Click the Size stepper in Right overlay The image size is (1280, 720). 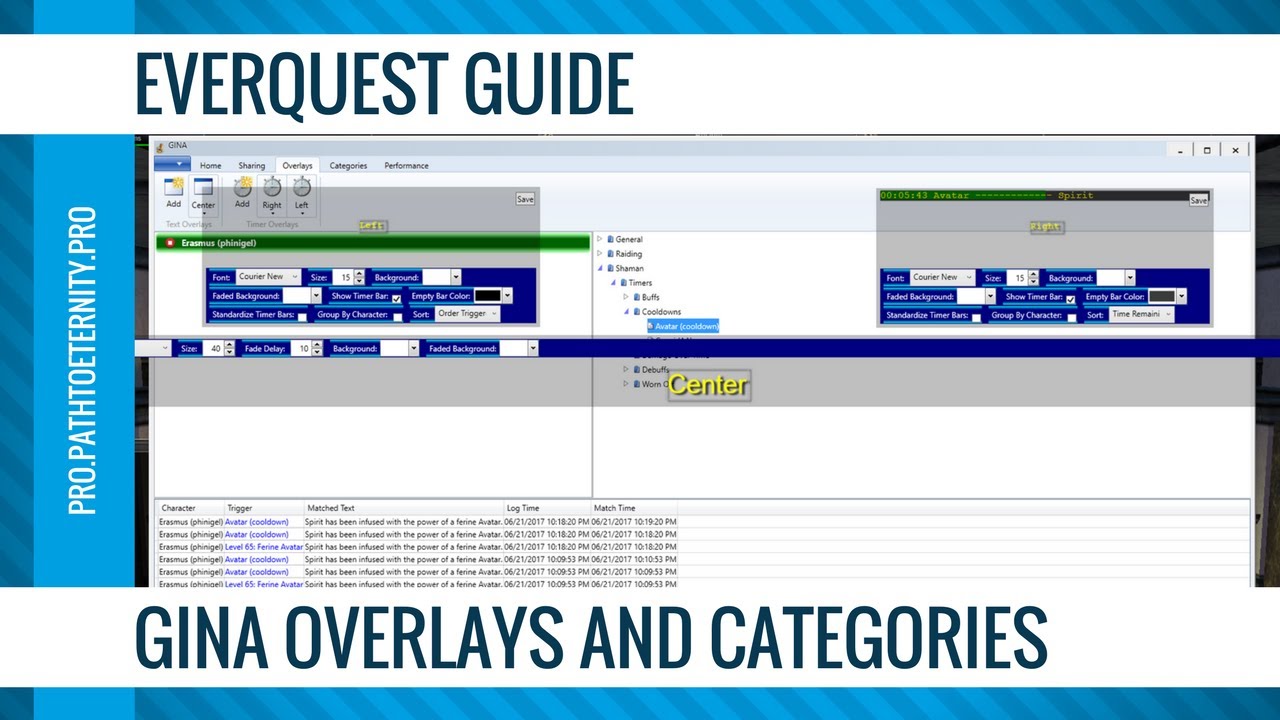point(1034,278)
